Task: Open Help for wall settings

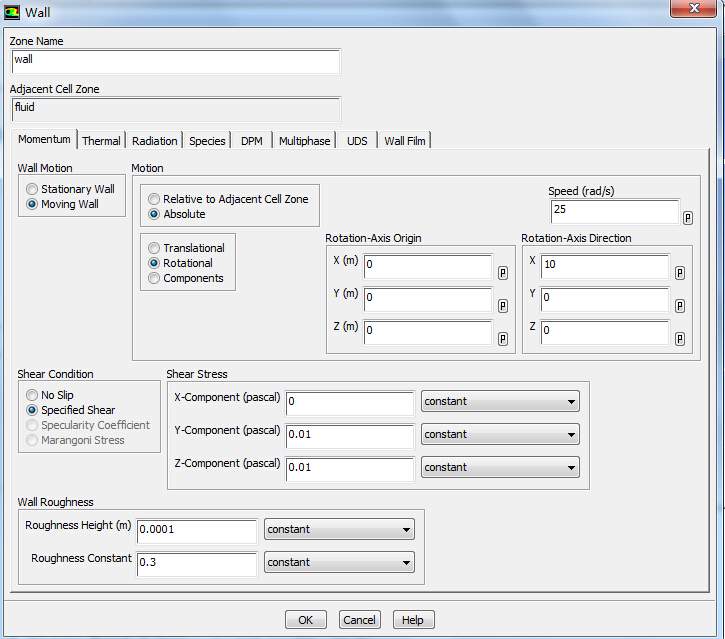Action: [x=413, y=620]
